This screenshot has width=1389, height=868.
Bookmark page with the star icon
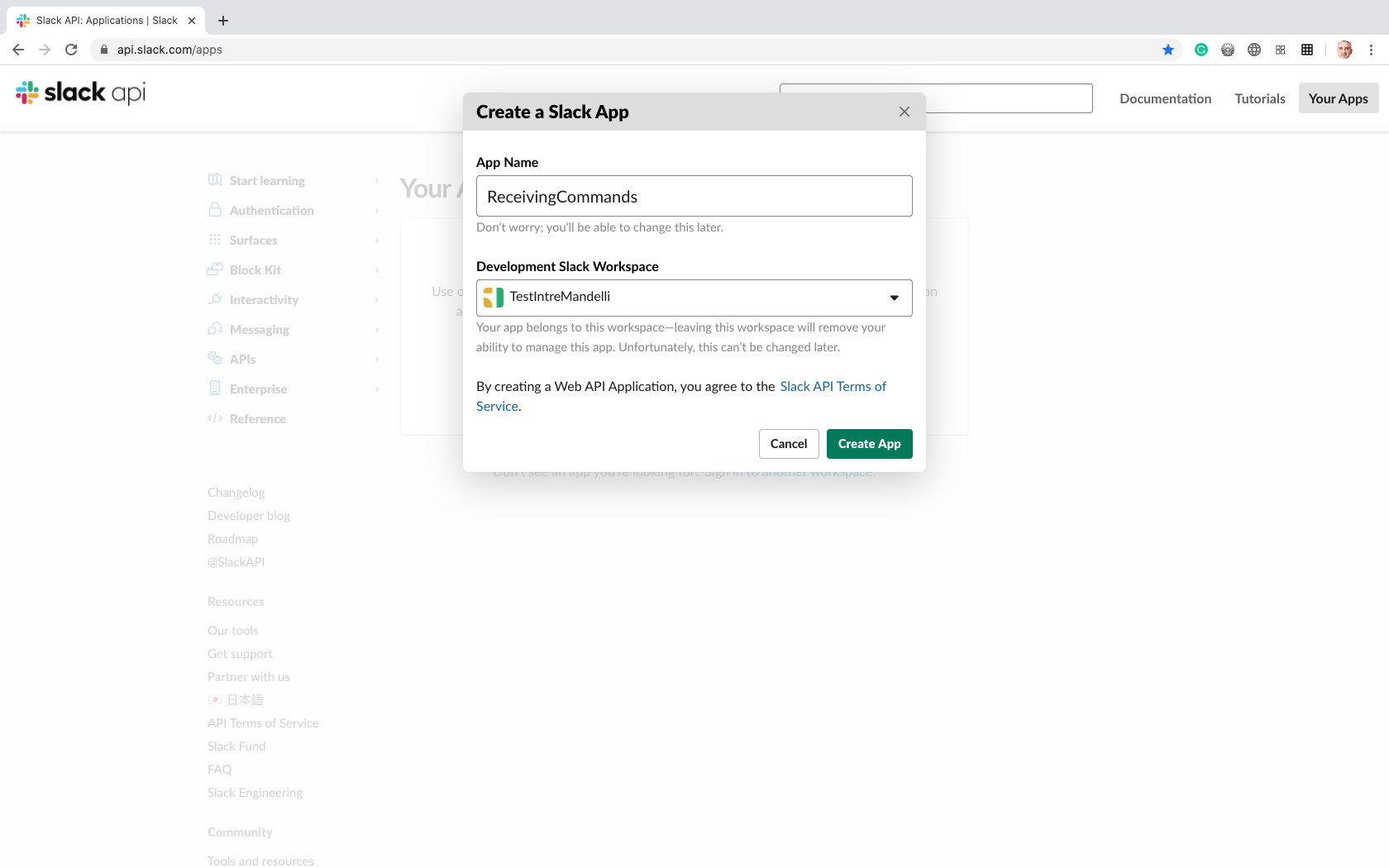pyautogui.click(x=1168, y=50)
